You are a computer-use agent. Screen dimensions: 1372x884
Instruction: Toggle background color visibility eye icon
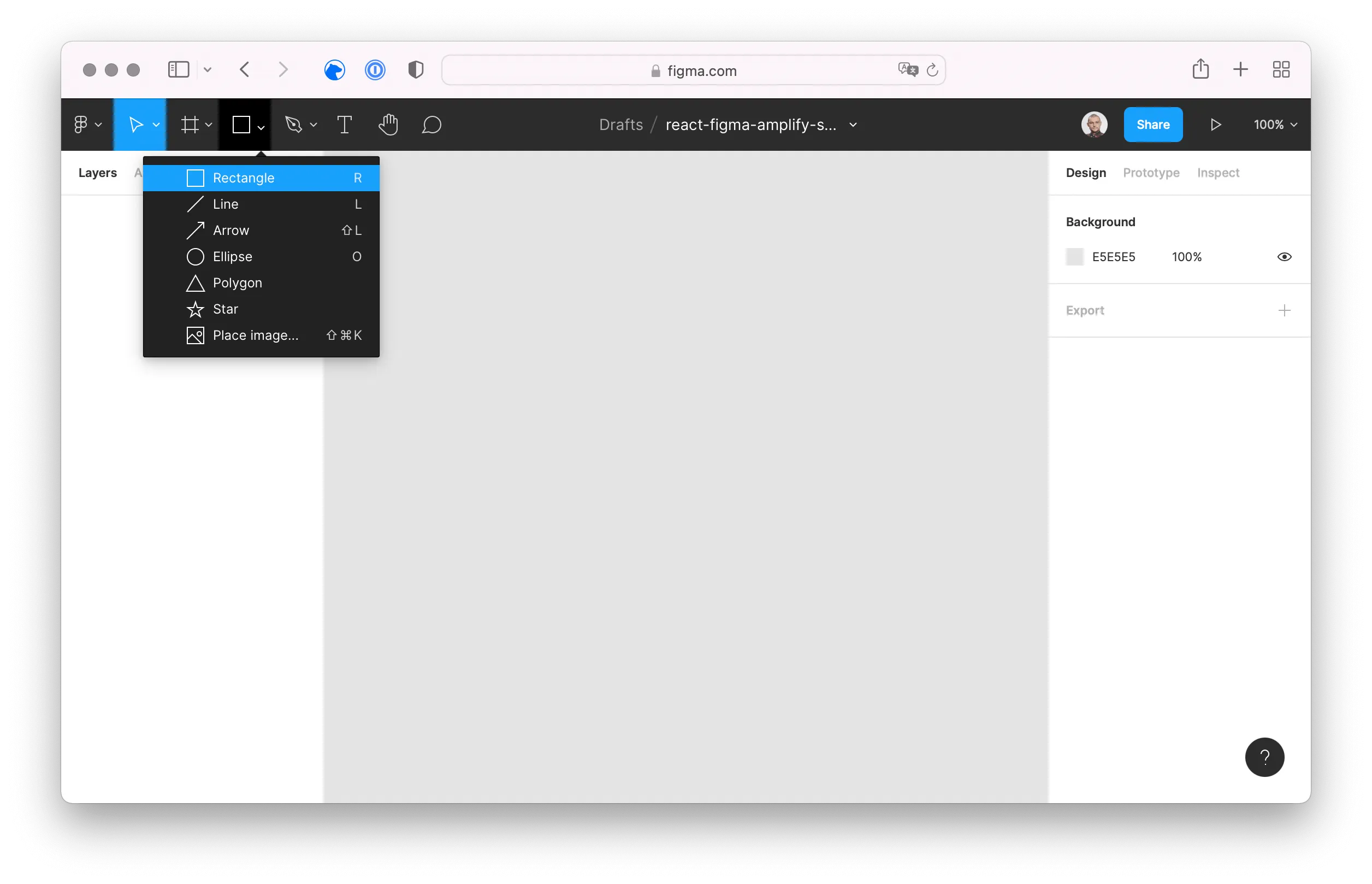click(x=1284, y=257)
